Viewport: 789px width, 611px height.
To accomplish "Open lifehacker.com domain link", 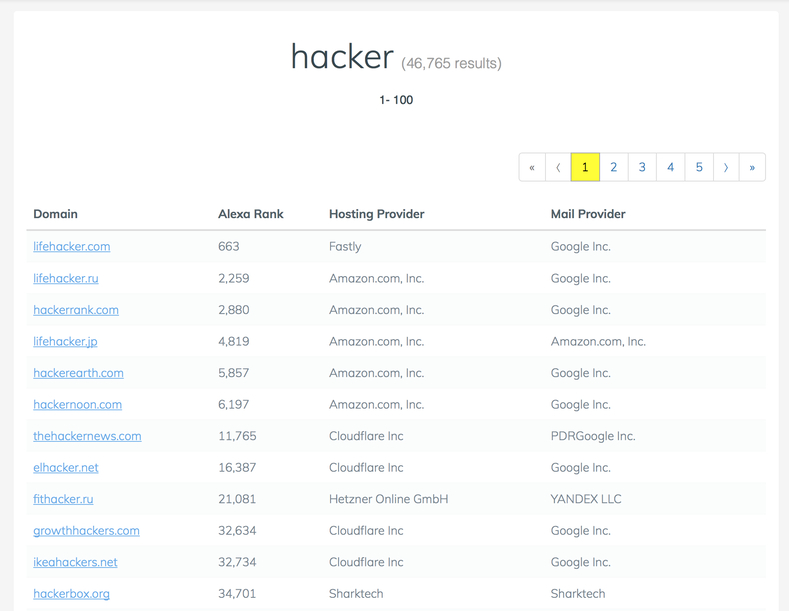I will pos(71,247).
